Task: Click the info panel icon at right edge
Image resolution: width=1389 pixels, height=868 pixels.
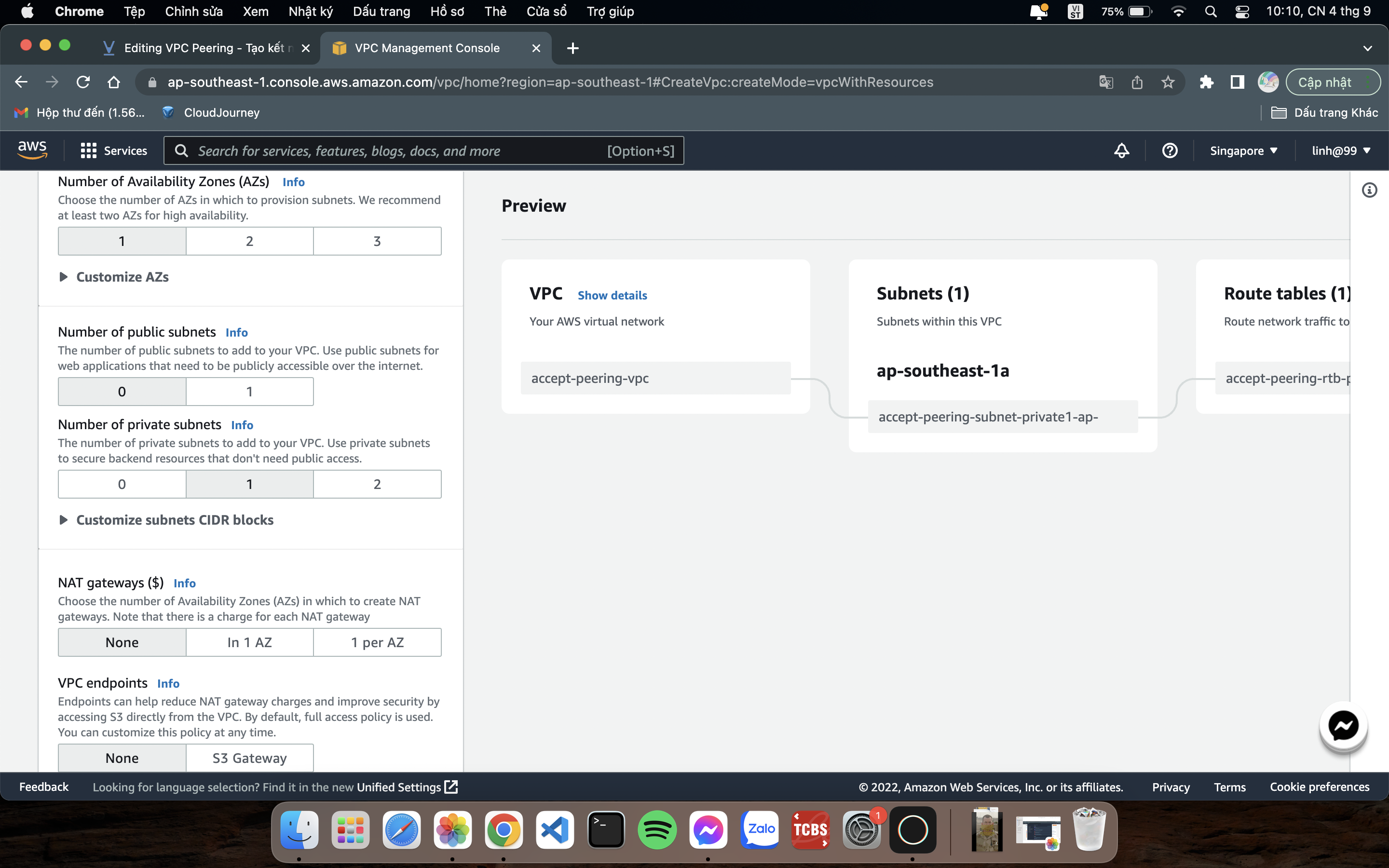Action: pos(1369,190)
